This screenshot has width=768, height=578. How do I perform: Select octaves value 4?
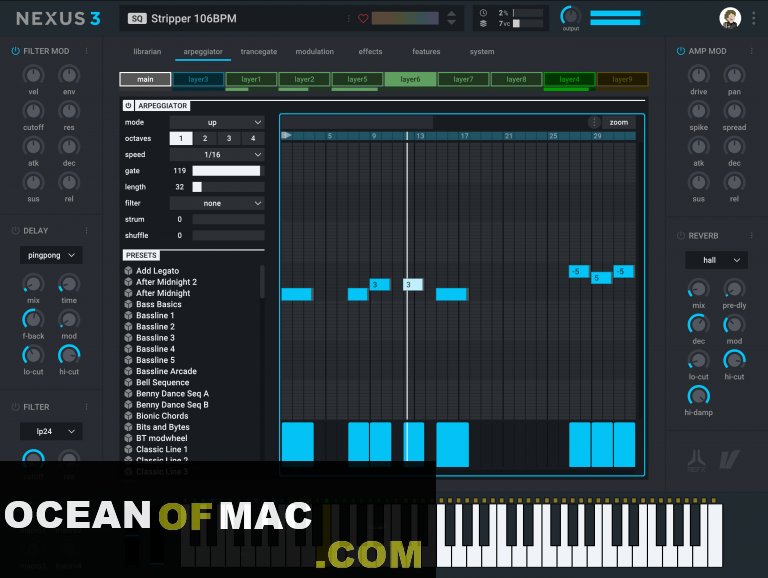(x=253, y=138)
